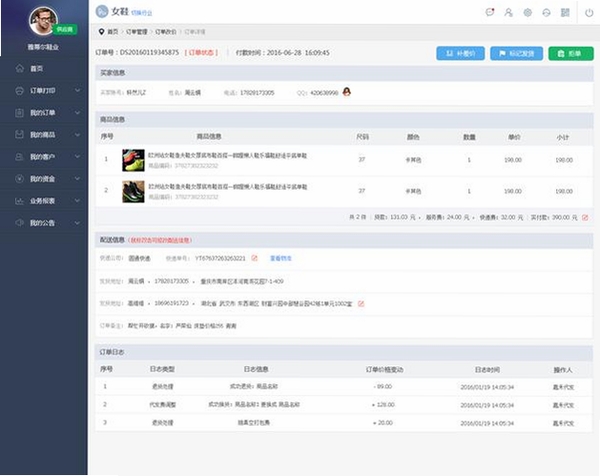Click the green supplier badge on avatar
The image size is (600, 476).
[65, 29]
